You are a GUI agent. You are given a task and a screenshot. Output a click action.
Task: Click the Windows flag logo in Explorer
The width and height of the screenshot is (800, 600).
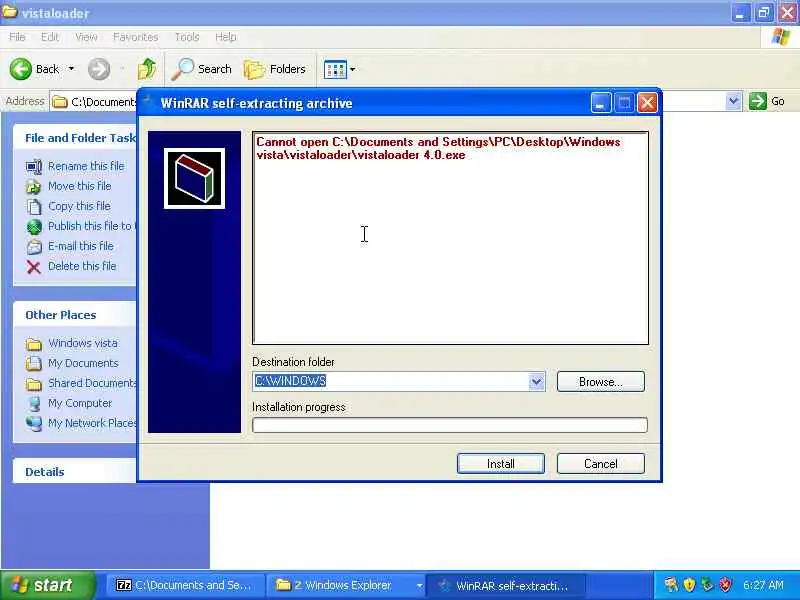(781, 37)
